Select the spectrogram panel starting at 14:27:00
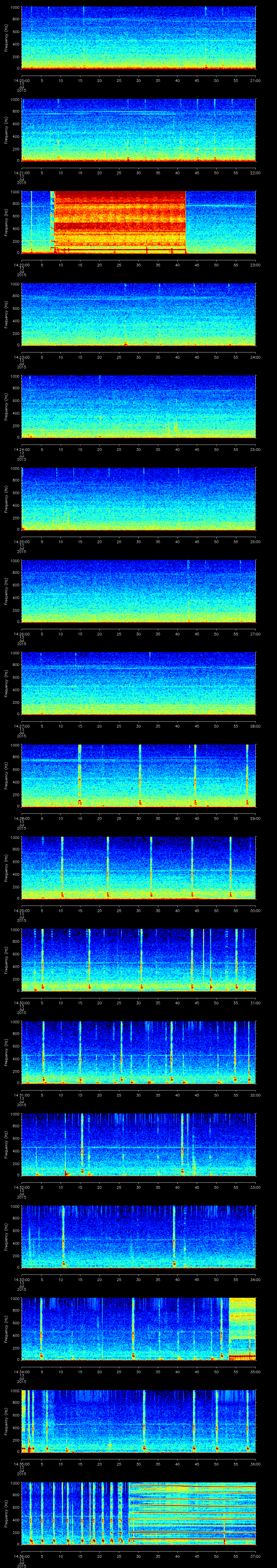The height and width of the screenshot is (1568, 277). pyautogui.click(x=138, y=683)
